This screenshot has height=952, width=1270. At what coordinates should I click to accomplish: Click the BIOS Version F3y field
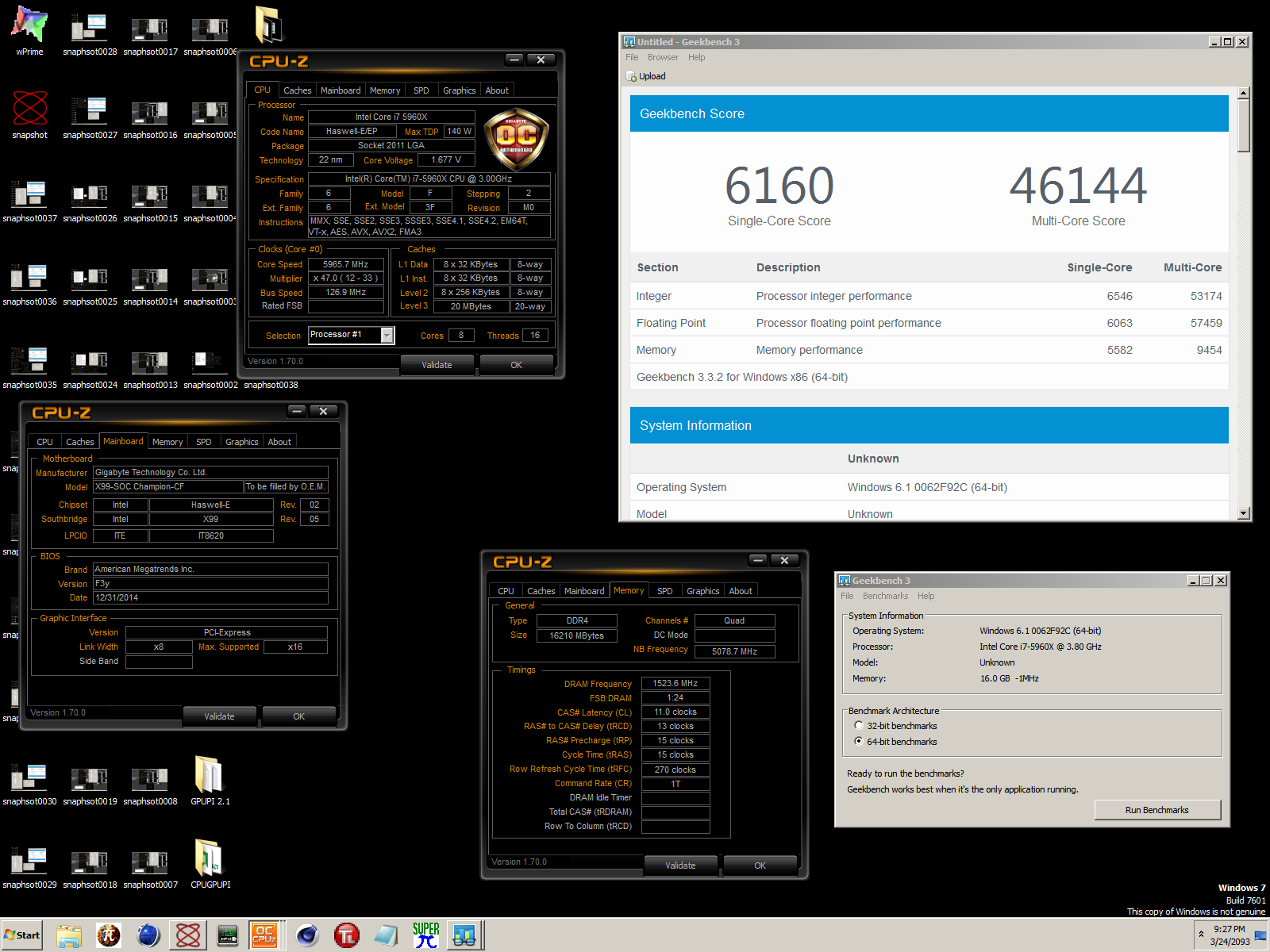pyautogui.click(x=210, y=583)
